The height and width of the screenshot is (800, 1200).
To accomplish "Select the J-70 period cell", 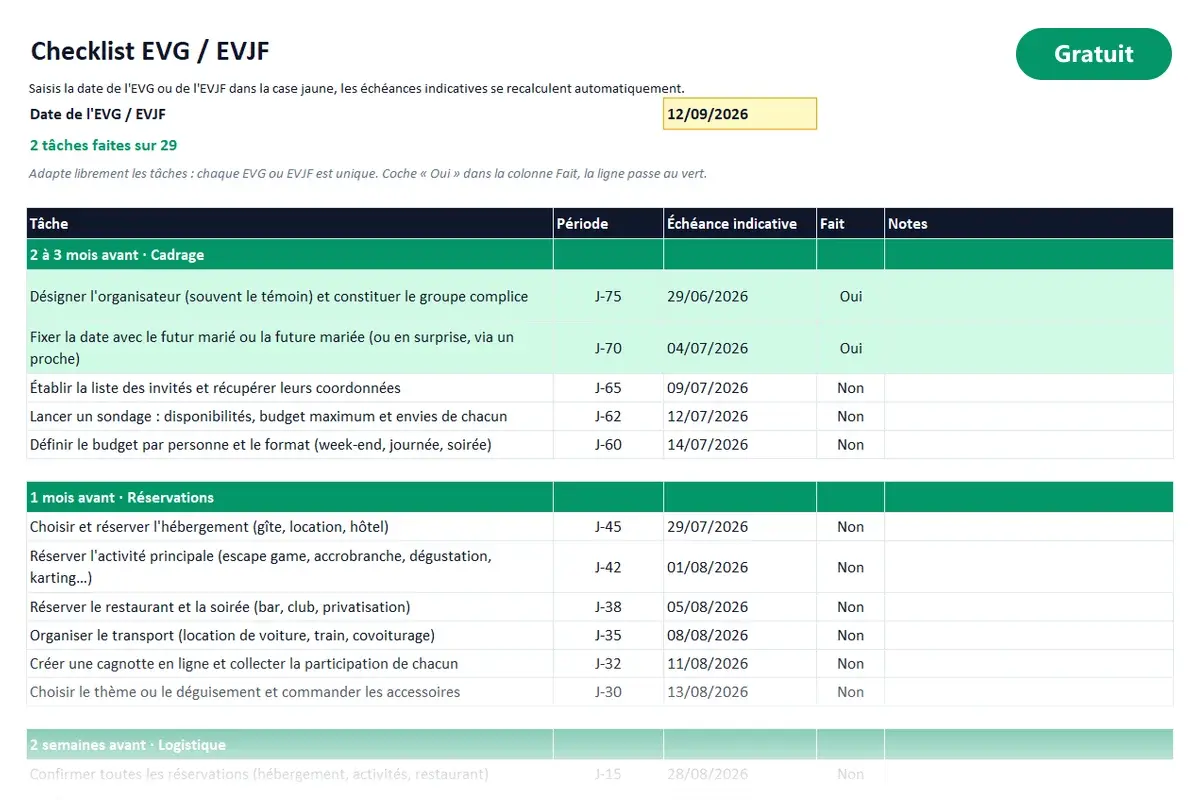I will [x=608, y=348].
